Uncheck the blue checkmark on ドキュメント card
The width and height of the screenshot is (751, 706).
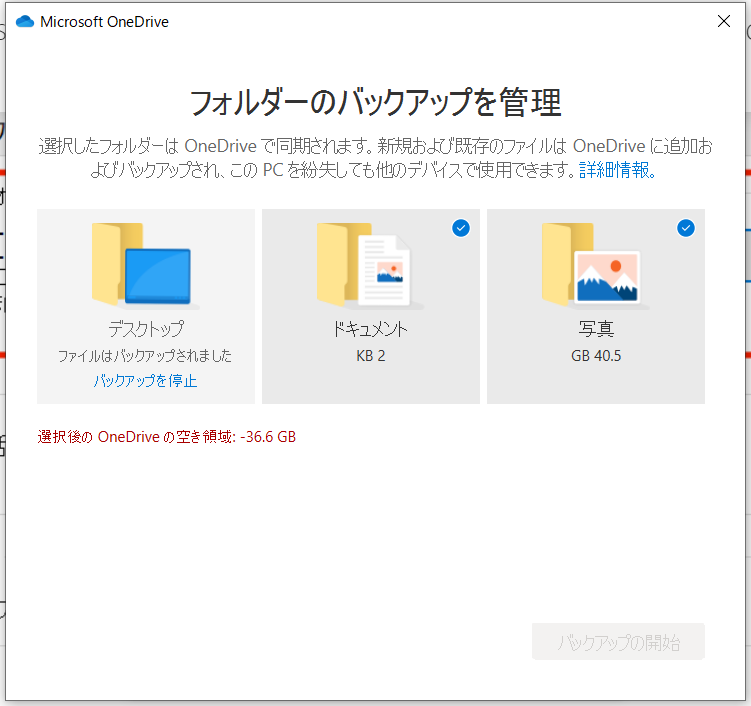pos(461,228)
